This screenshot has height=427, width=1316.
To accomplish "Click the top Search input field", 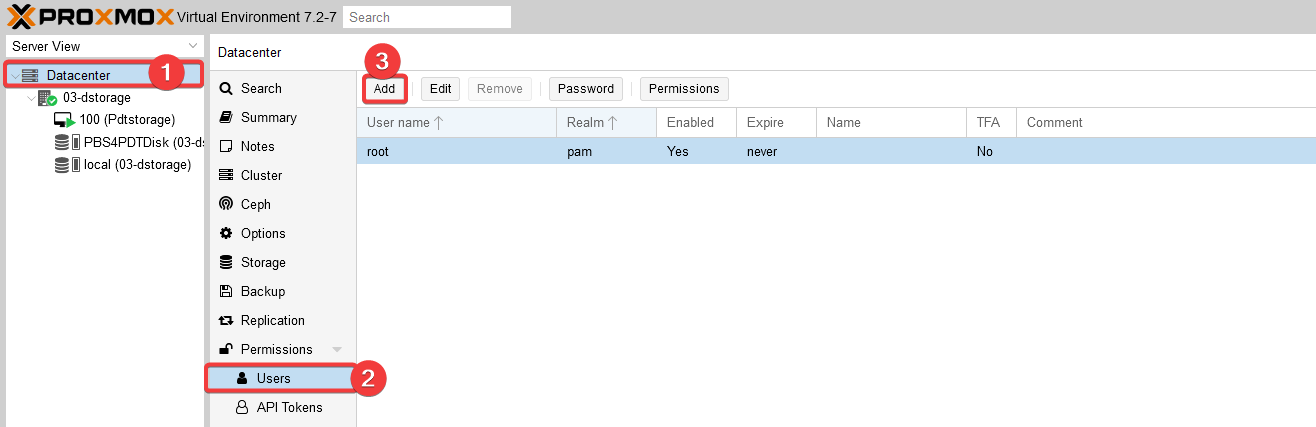I will pos(427,17).
